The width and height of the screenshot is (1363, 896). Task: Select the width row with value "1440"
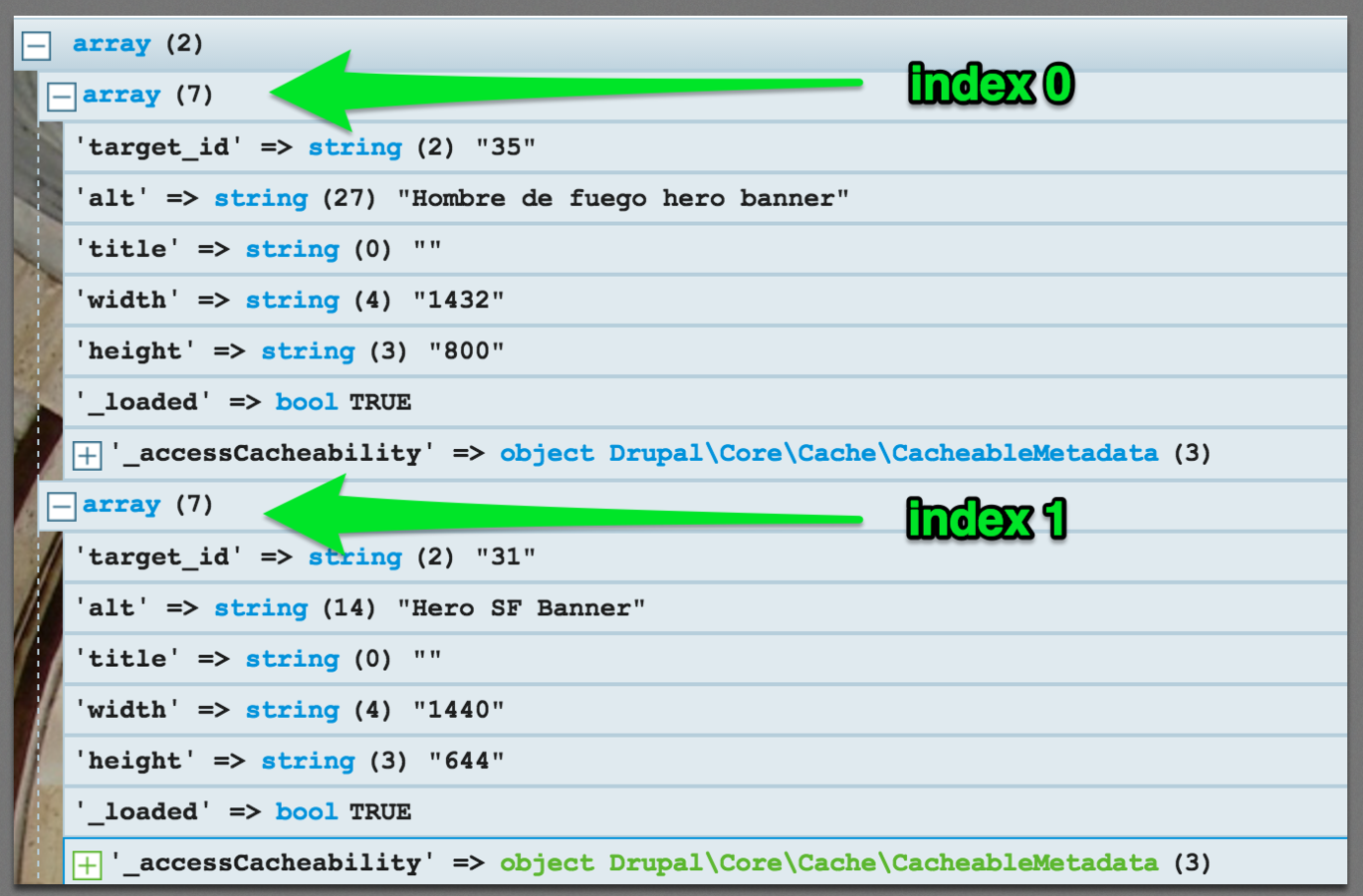point(705,710)
